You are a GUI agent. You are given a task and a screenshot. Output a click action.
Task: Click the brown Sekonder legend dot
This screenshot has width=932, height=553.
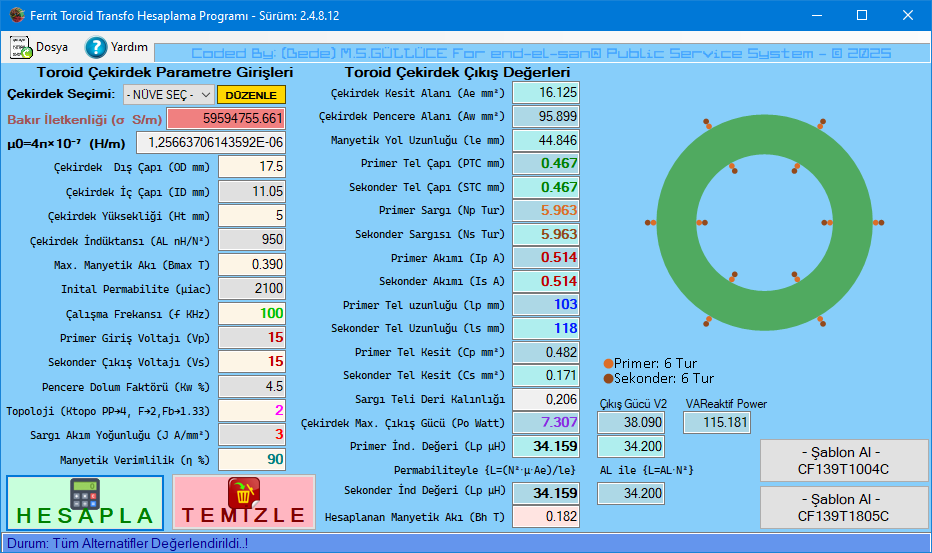(x=608, y=379)
